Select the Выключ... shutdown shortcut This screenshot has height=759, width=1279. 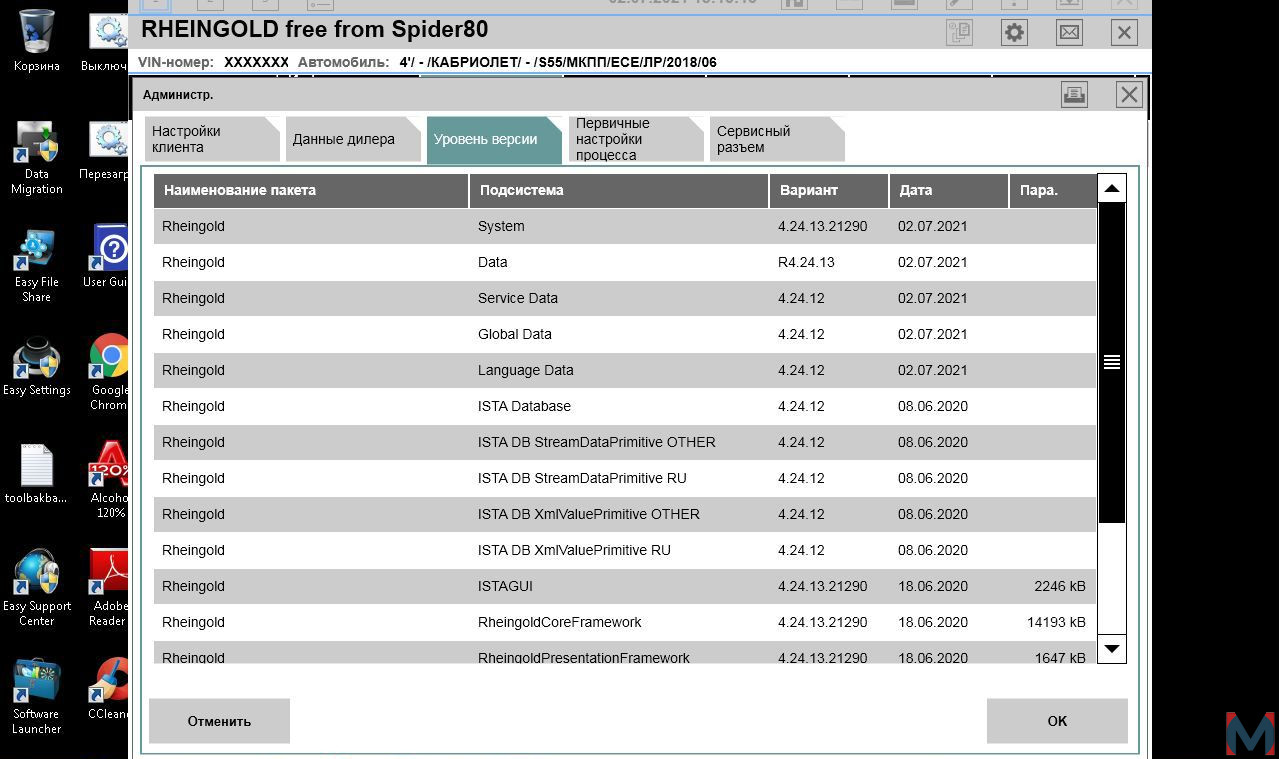coord(106,43)
